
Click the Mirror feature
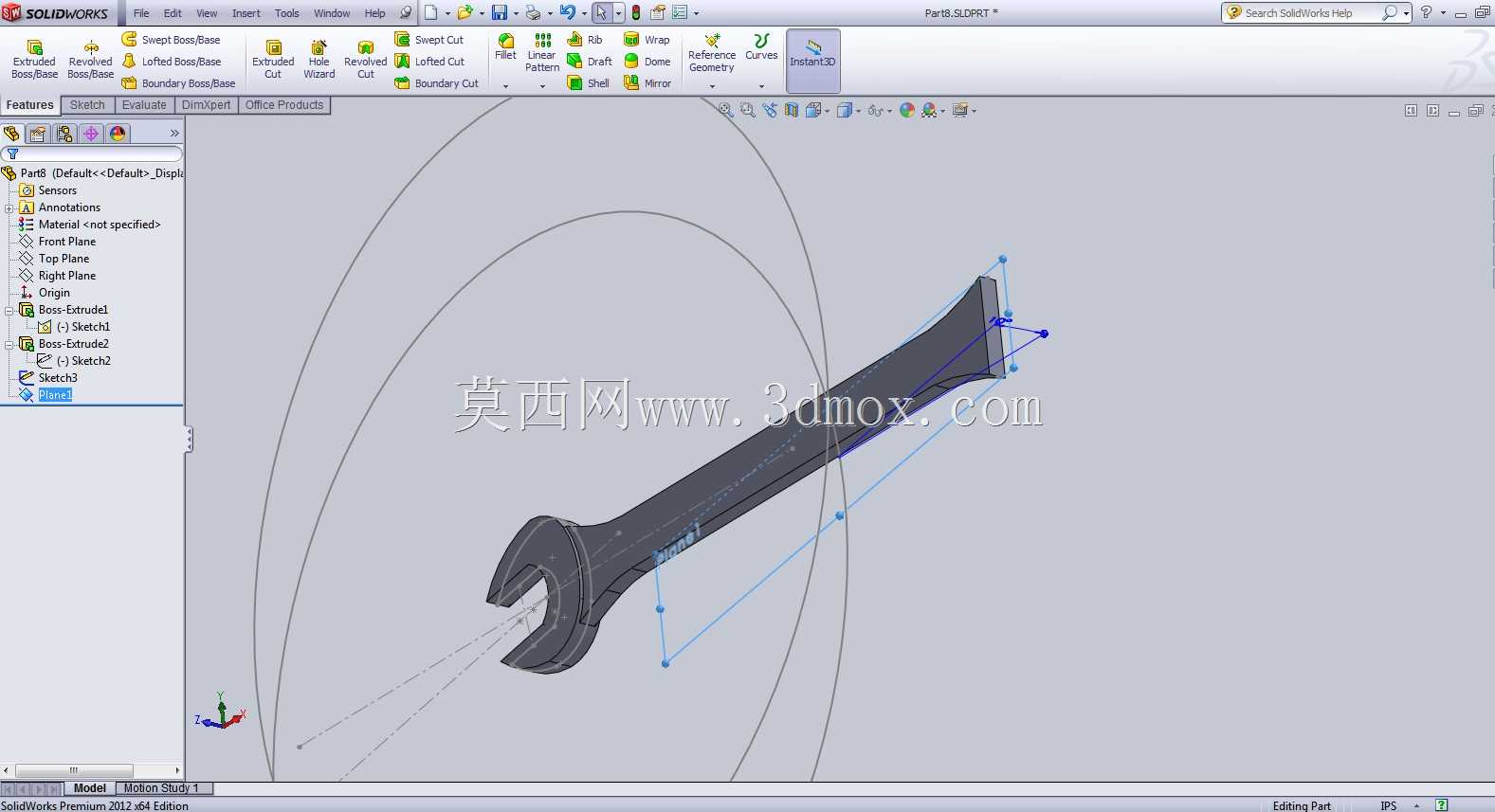647,83
